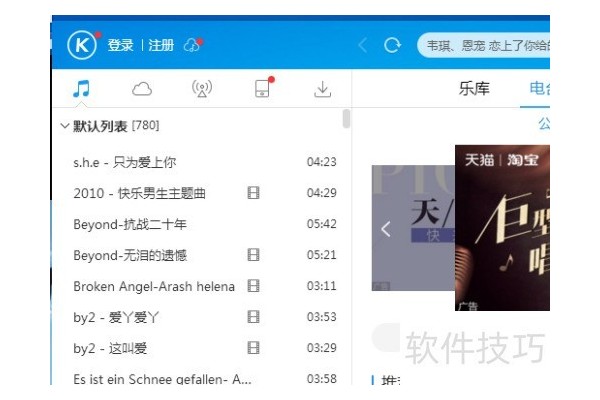Click previous banner arrow on carousel
This screenshot has width=600, height=400.
[x=386, y=229]
